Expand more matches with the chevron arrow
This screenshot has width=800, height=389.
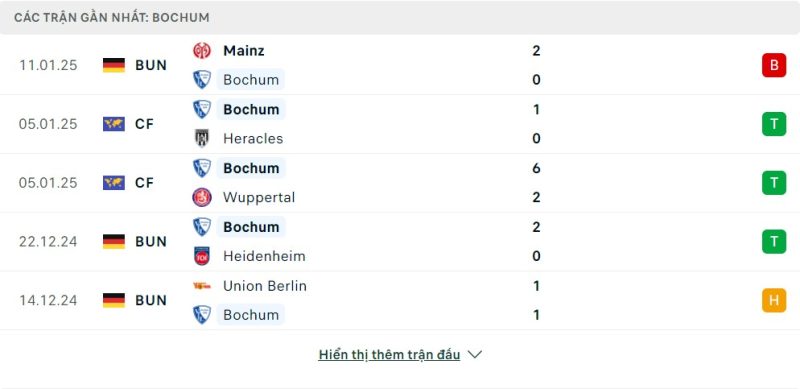click(474, 354)
